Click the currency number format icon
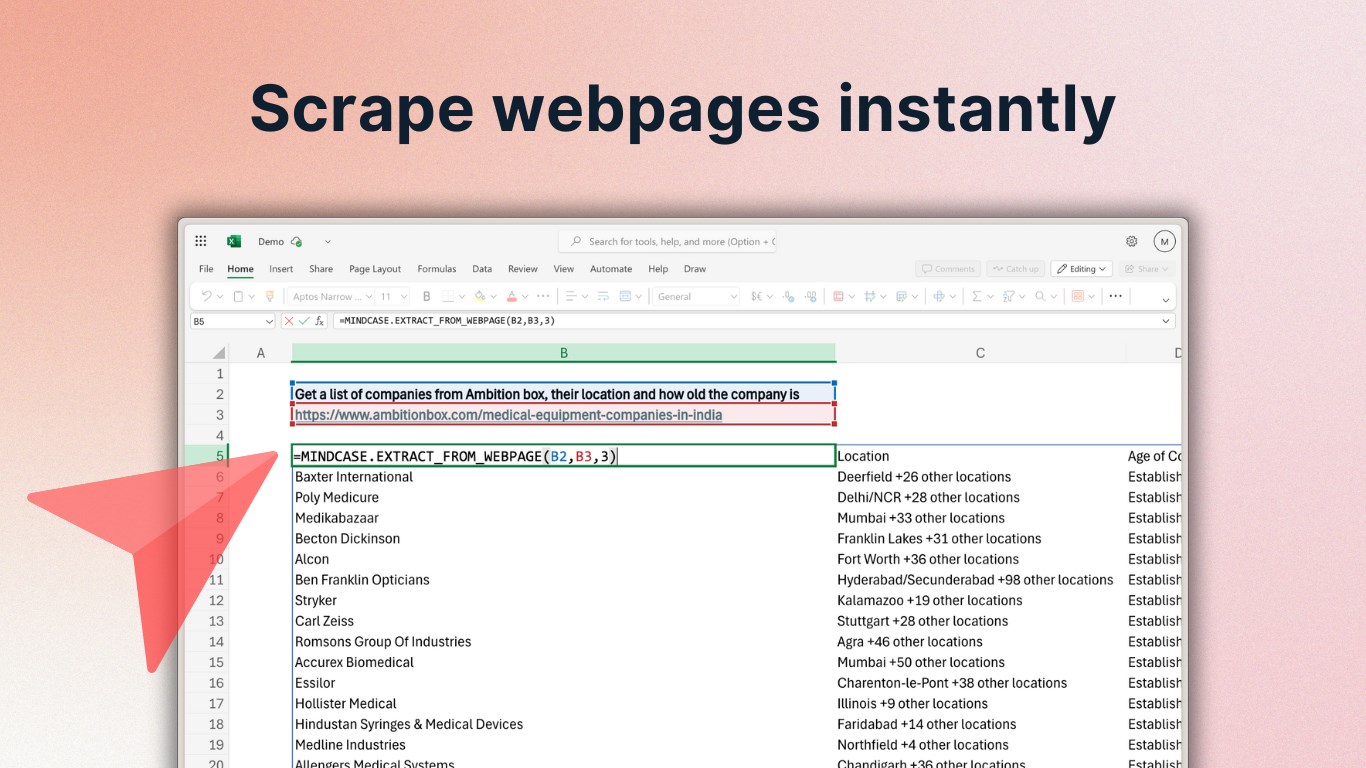This screenshot has height=768, width=1366. [756, 296]
